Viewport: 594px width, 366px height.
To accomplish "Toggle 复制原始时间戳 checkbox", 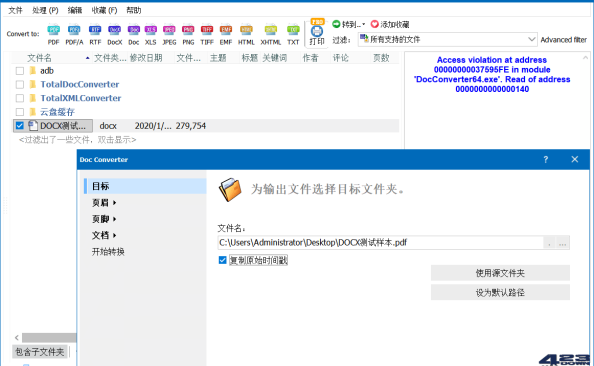I will 222,260.
